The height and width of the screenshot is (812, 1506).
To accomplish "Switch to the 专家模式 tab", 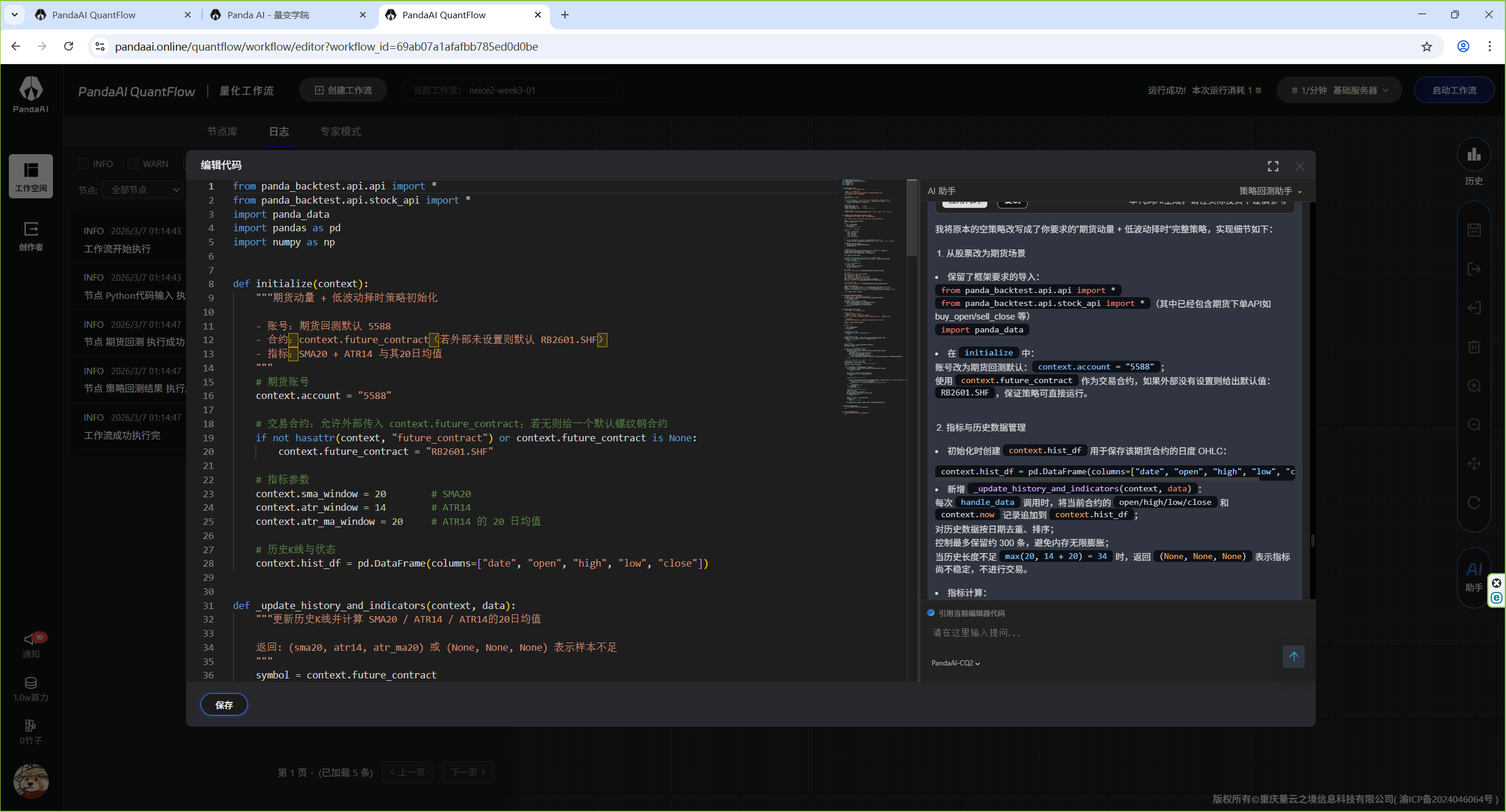I will (x=341, y=132).
